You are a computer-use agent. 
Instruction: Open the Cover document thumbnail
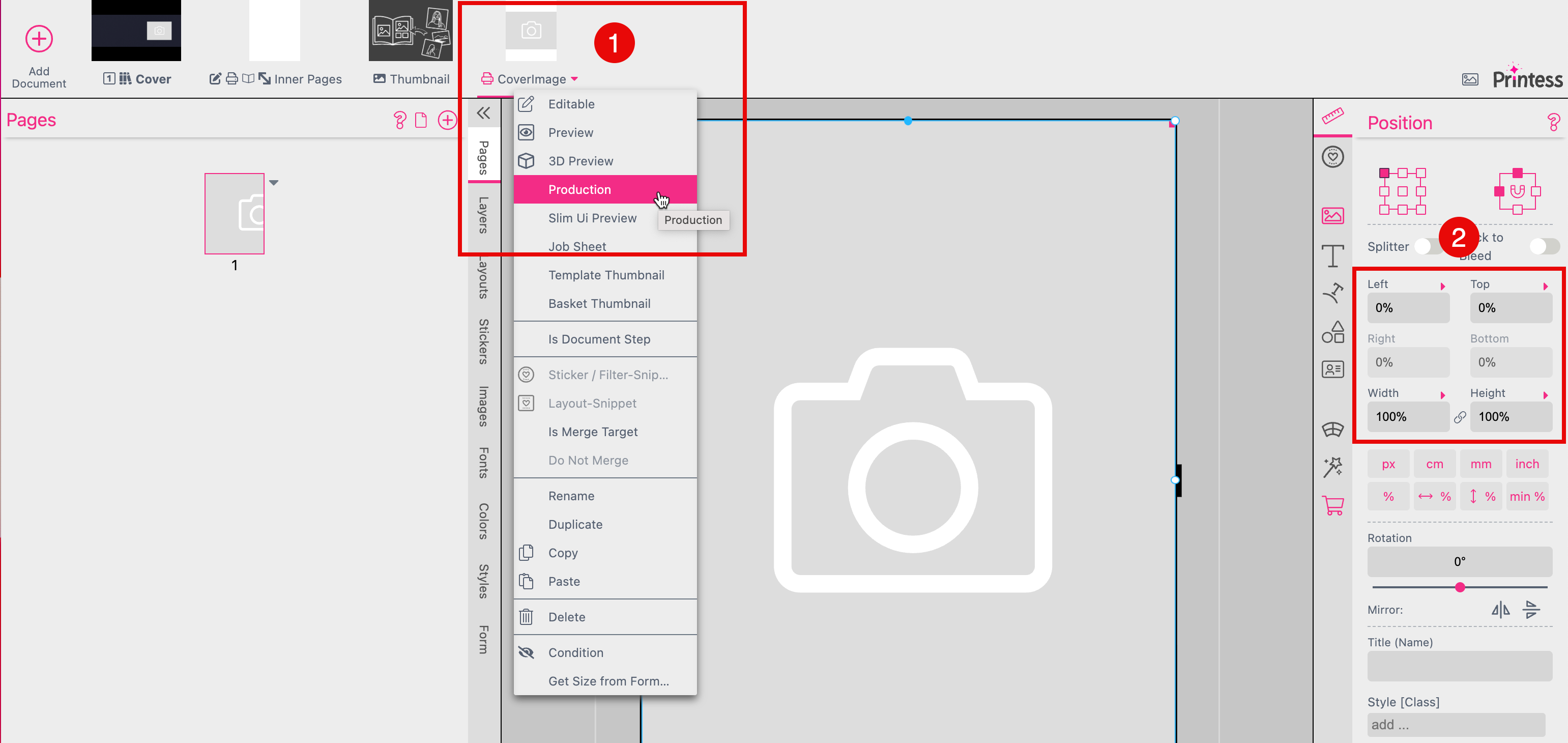coord(136,31)
